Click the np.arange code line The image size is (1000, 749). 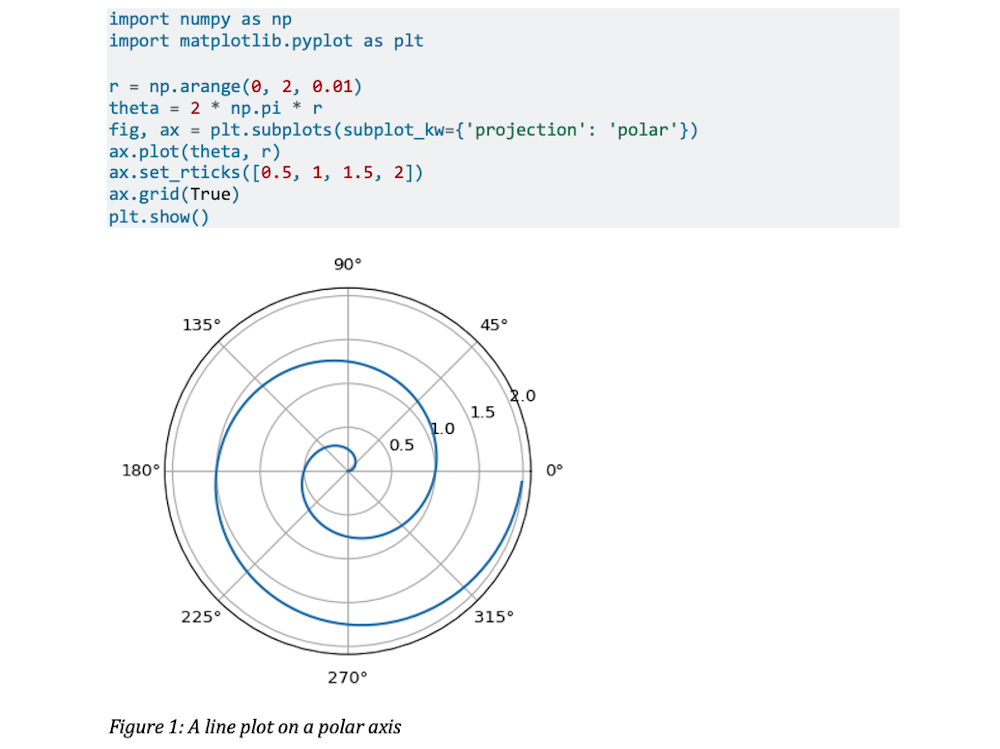coord(235,87)
